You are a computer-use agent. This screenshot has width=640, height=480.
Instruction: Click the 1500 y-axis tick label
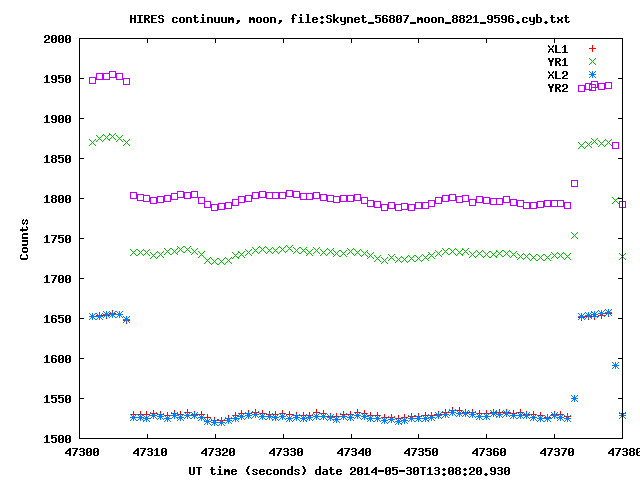(57, 439)
